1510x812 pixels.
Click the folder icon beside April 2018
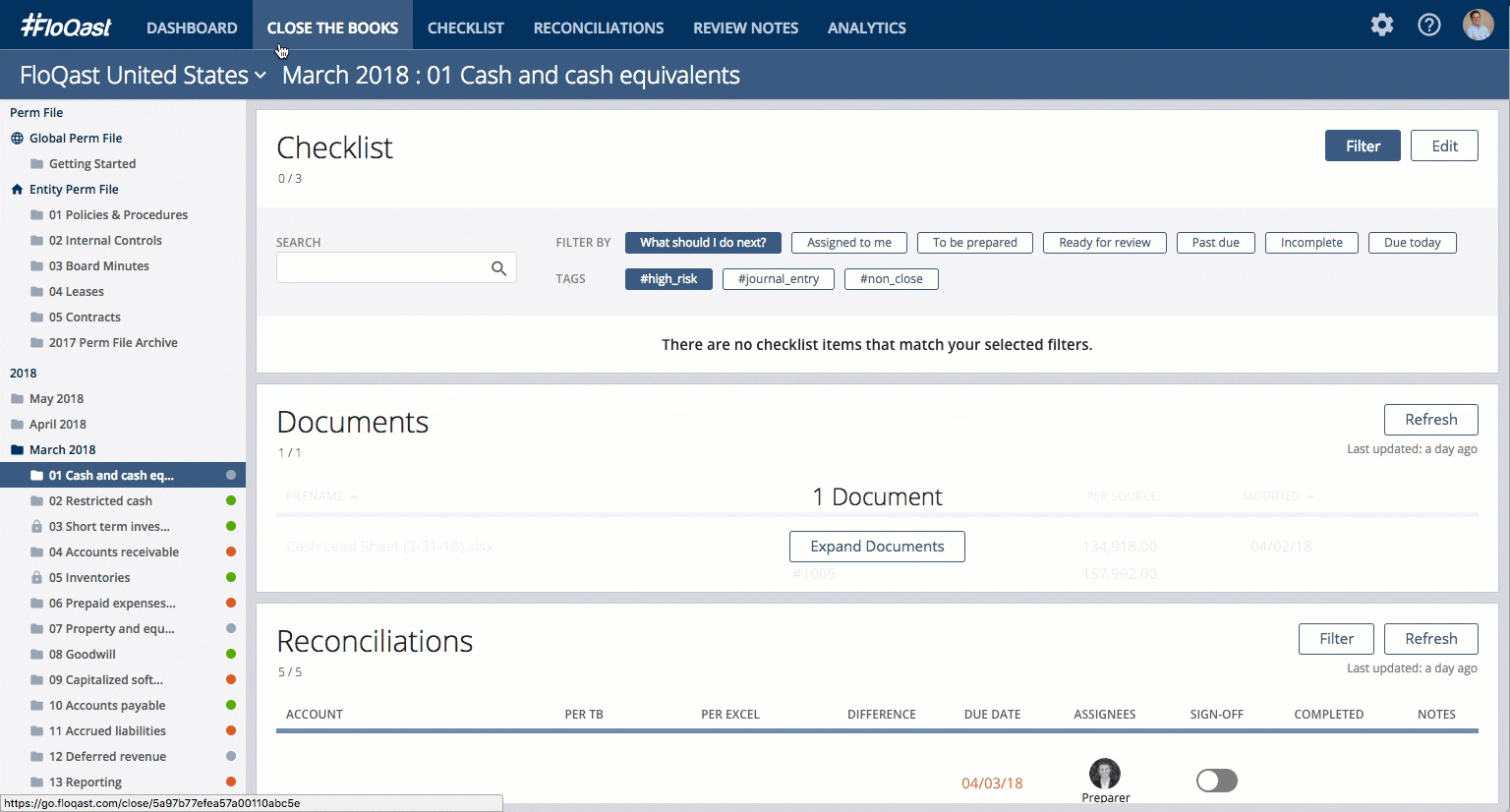(x=17, y=425)
